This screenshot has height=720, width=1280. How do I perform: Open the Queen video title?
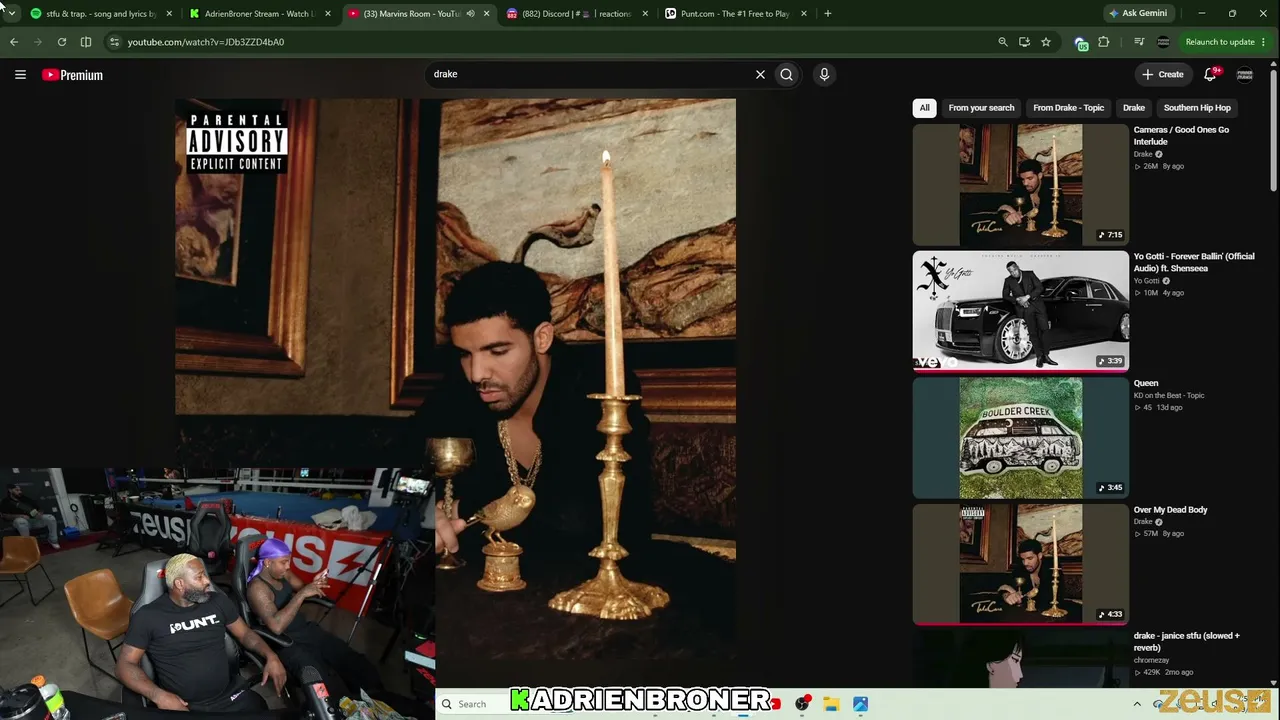tap(1146, 383)
